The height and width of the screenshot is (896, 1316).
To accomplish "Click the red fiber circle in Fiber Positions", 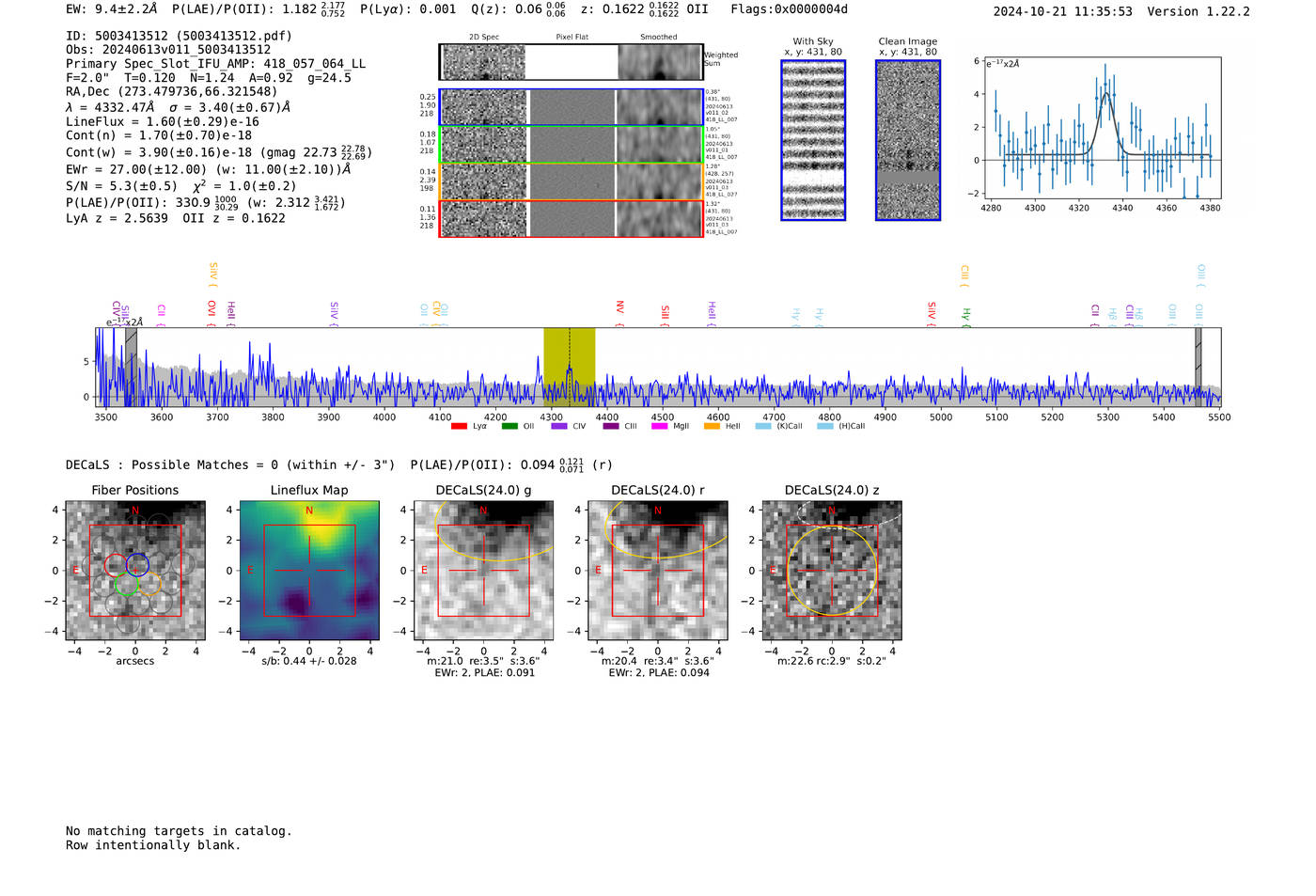I will (115, 565).
